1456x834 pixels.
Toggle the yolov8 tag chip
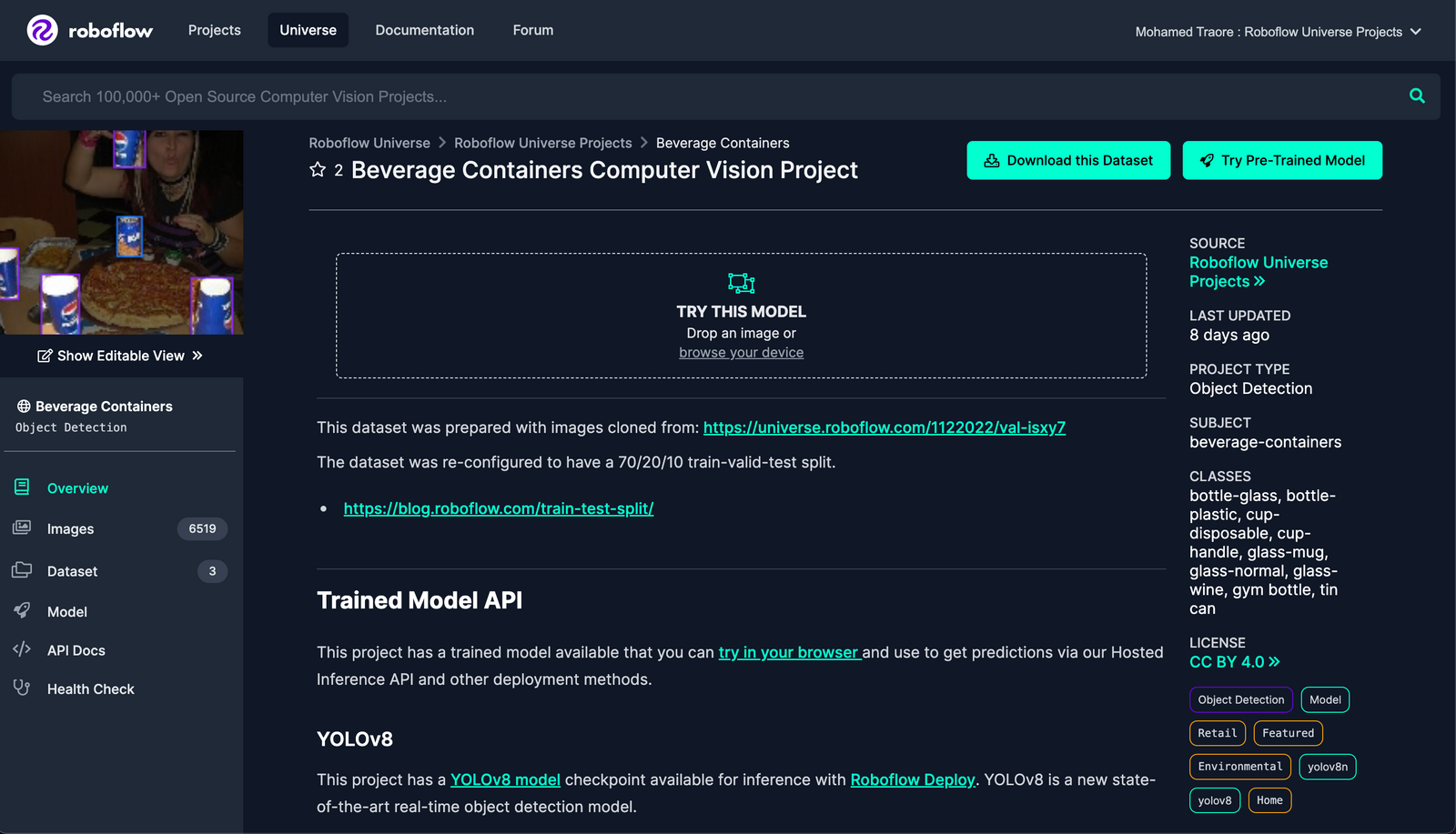pos(1215,800)
